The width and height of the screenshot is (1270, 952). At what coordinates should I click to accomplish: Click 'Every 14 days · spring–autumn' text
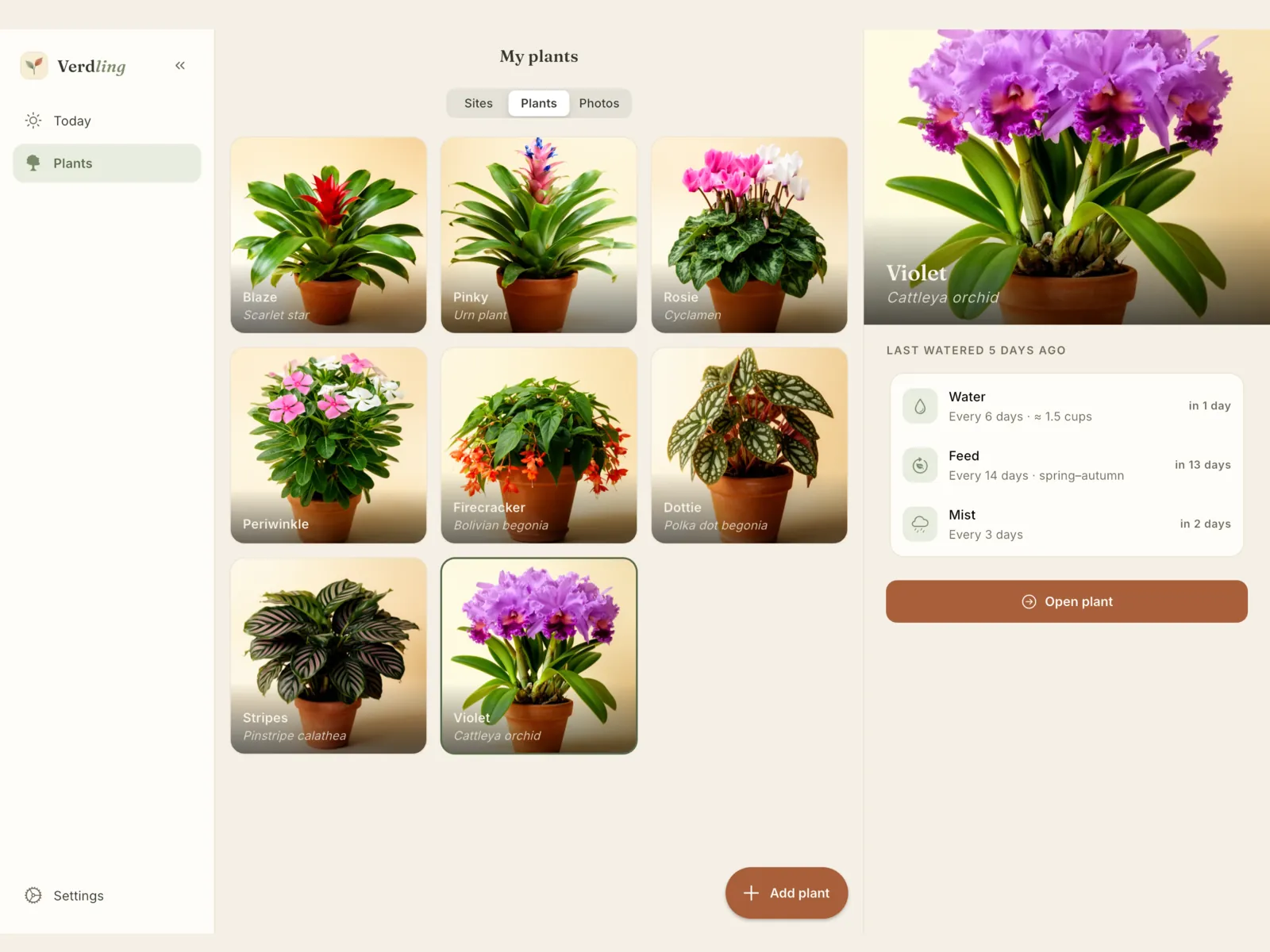1036,475
